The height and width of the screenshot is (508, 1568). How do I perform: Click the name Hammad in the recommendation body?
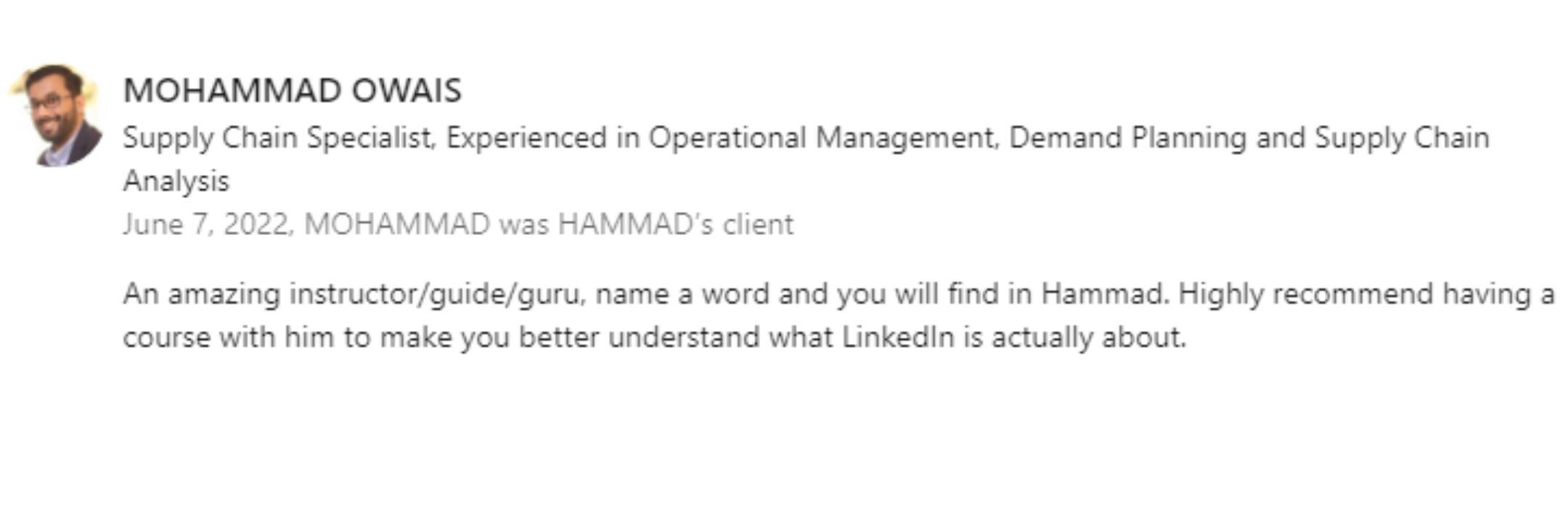(x=1105, y=295)
